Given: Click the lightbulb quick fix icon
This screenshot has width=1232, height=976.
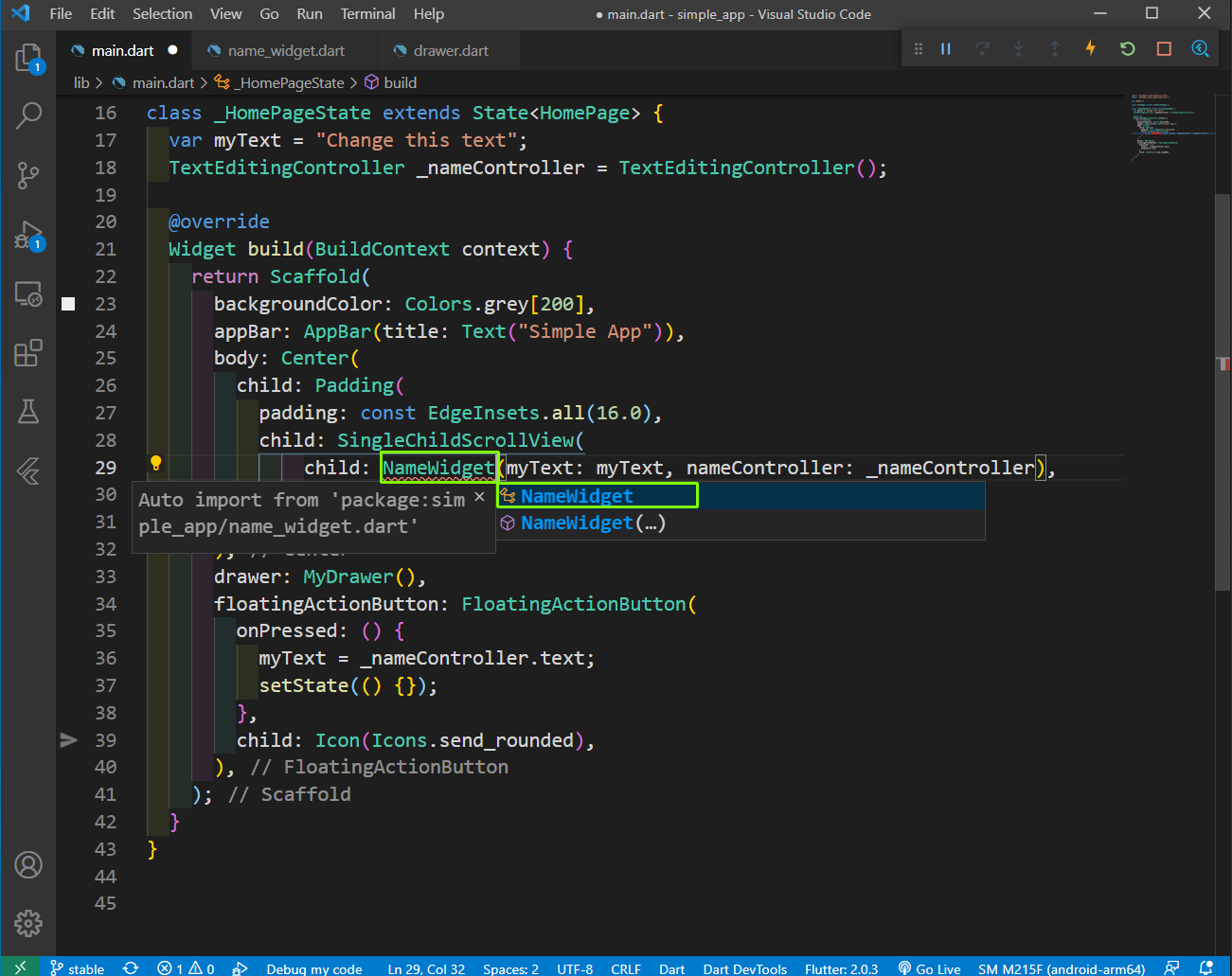Looking at the screenshot, I should (x=156, y=463).
